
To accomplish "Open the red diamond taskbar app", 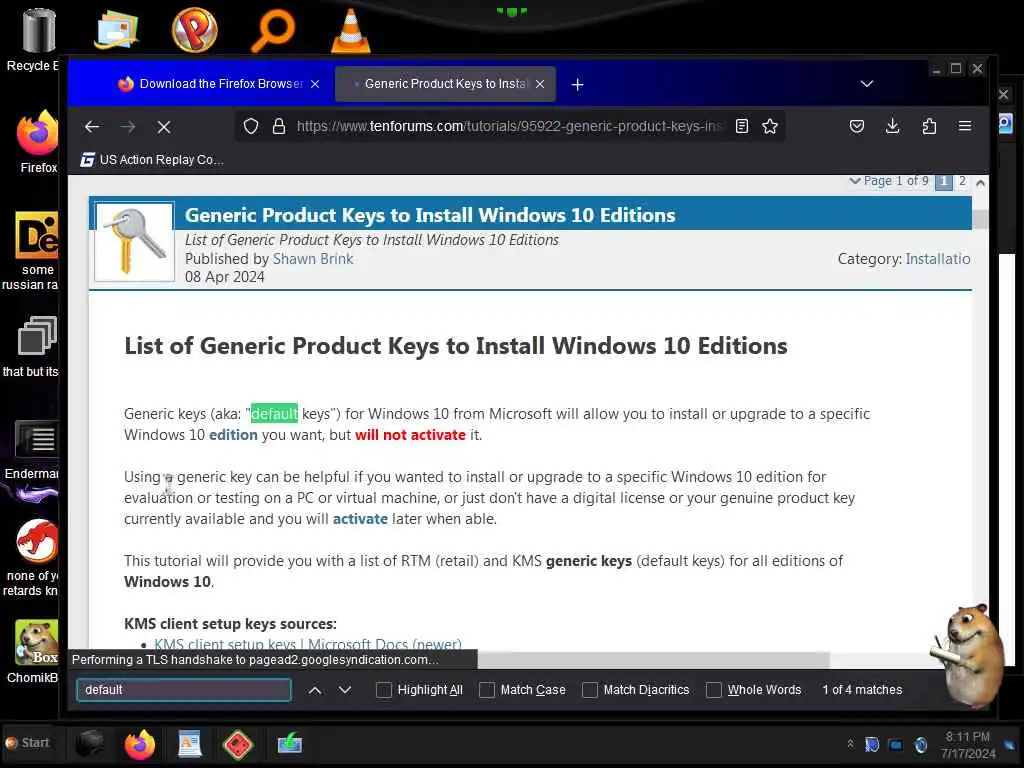I will click(x=238, y=744).
